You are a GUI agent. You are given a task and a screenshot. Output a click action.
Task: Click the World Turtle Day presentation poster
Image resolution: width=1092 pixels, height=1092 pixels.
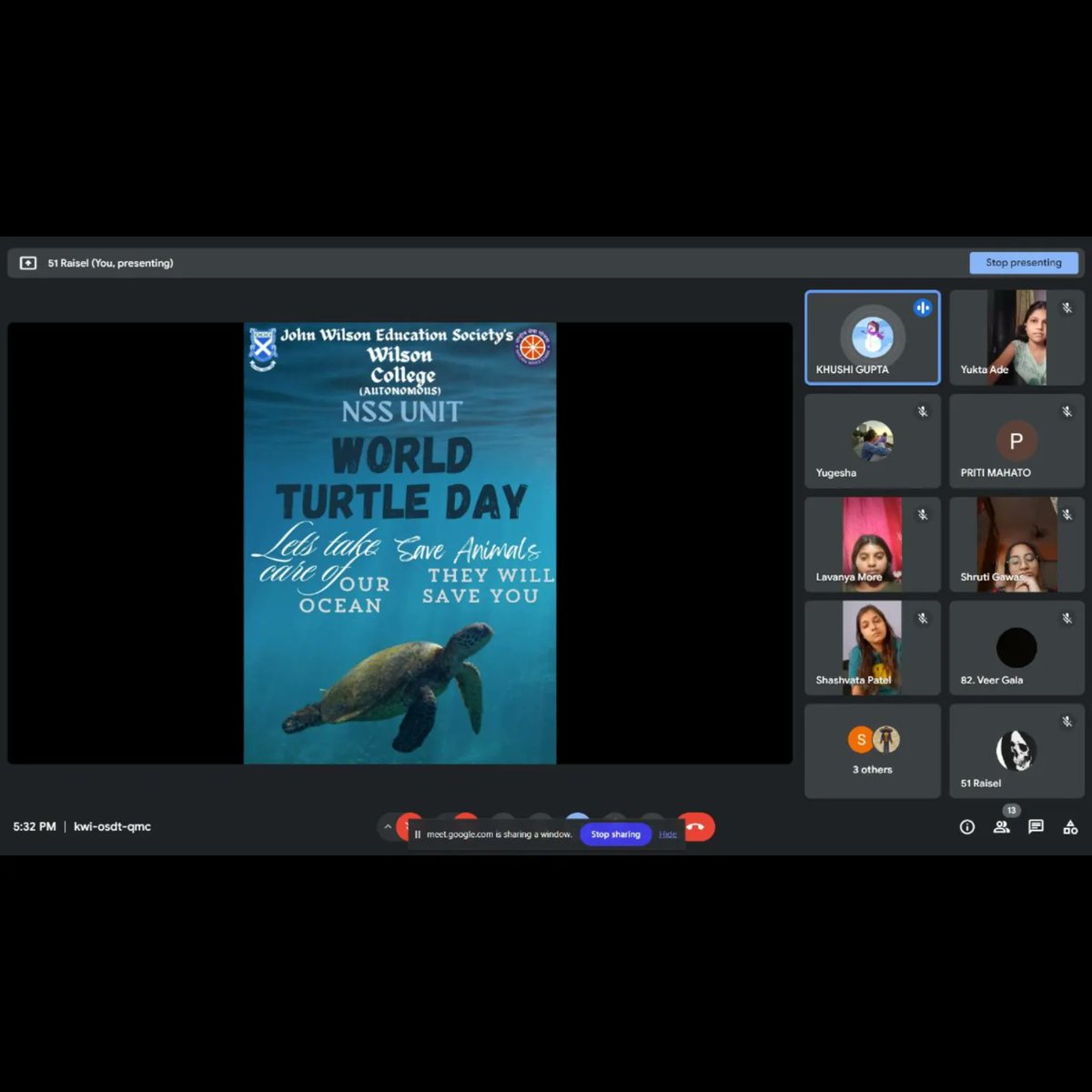pyautogui.click(x=400, y=543)
